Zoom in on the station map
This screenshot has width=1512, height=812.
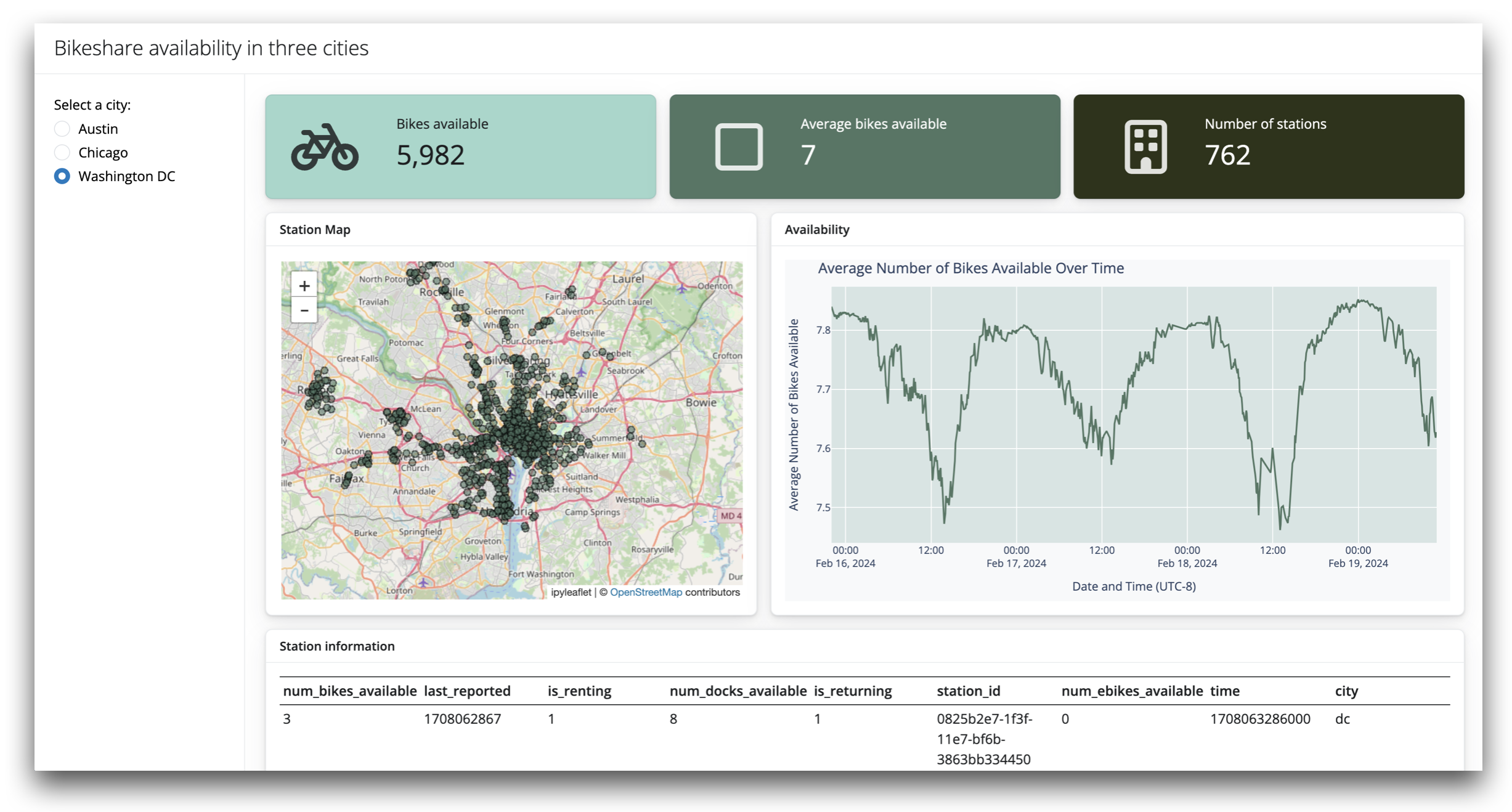click(304, 286)
